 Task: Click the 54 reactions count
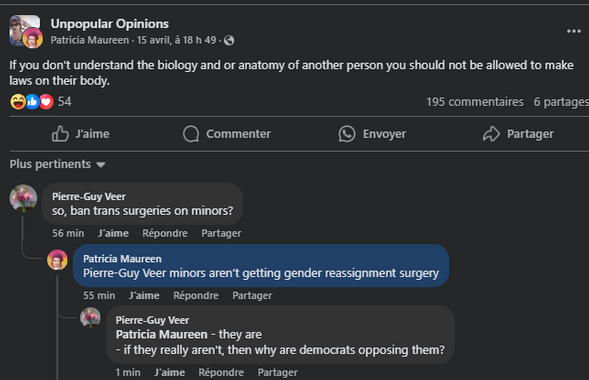click(64, 102)
